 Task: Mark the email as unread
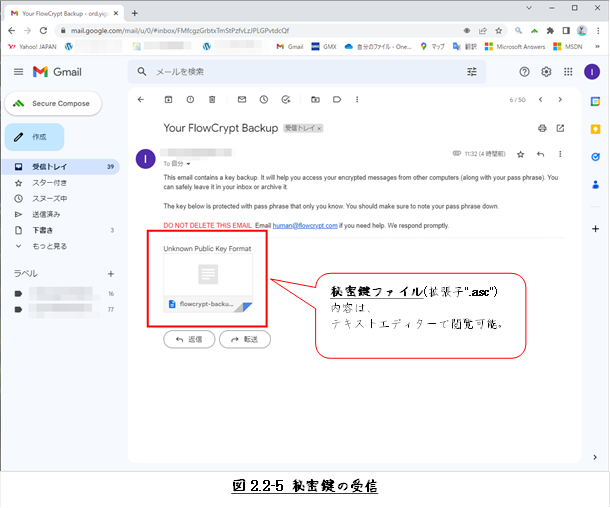(242, 100)
